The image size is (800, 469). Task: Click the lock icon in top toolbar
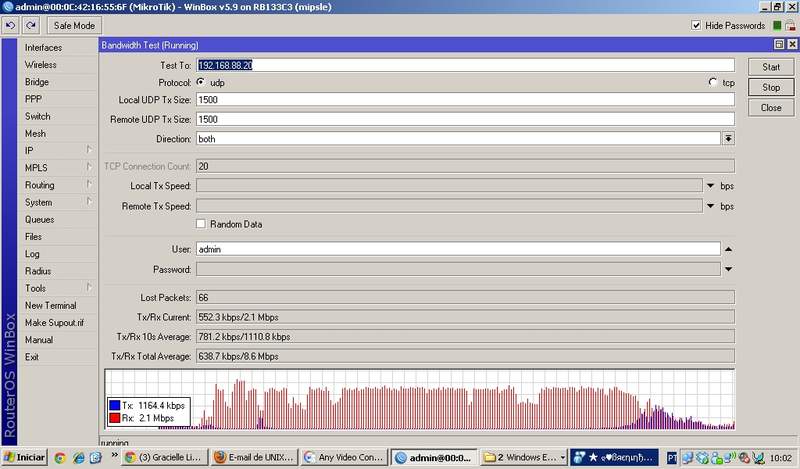coord(790,26)
